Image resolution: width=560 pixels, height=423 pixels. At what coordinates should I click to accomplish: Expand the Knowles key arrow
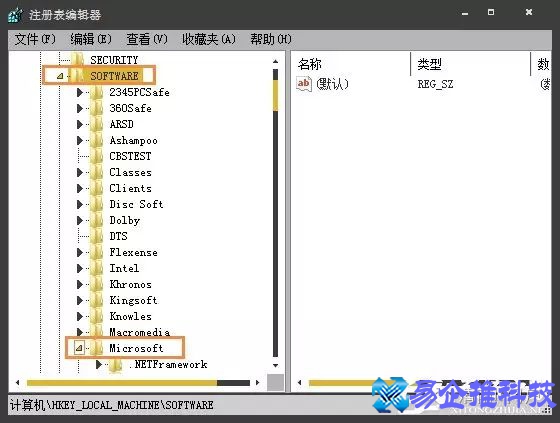(x=80, y=317)
